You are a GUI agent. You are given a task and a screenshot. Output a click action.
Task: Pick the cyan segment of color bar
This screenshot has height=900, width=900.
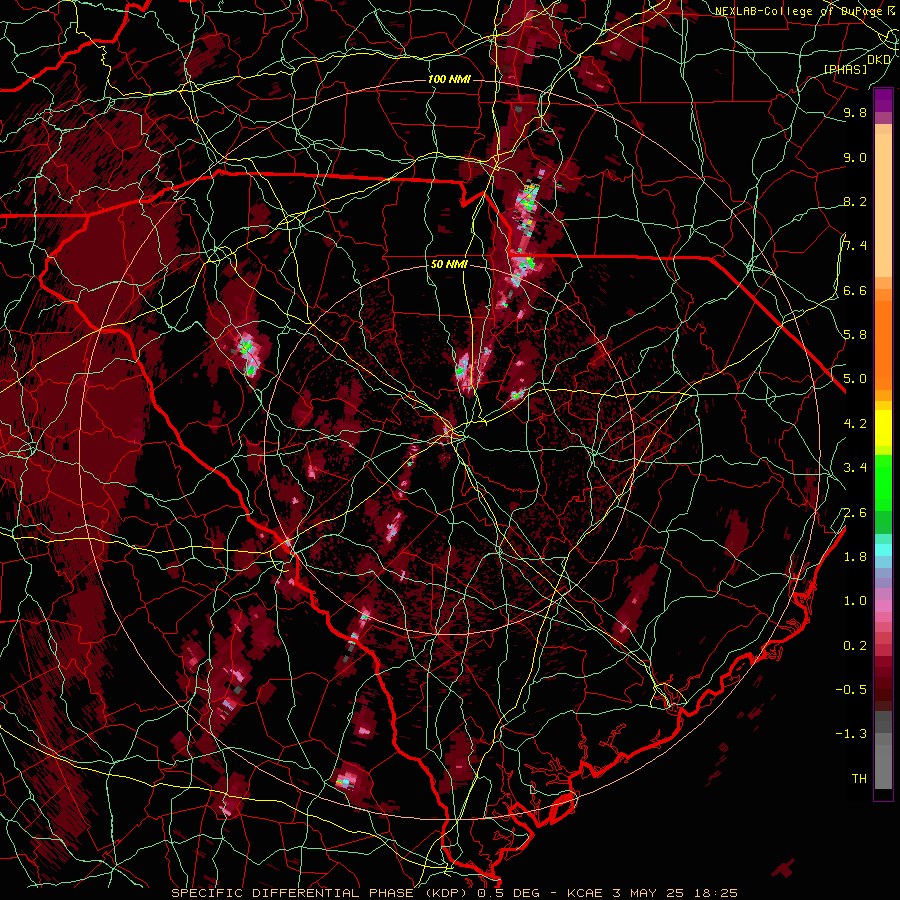coord(883,550)
